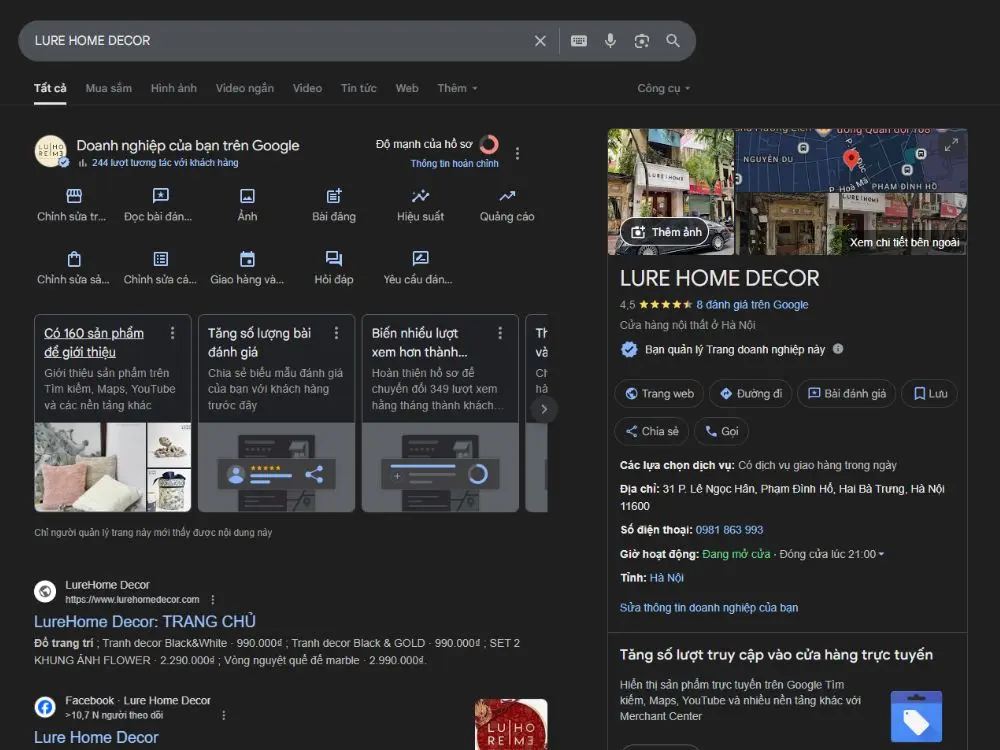Open Đọc bài đánh giá reviews icon
1000x750 pixels.
coord(160,197)
